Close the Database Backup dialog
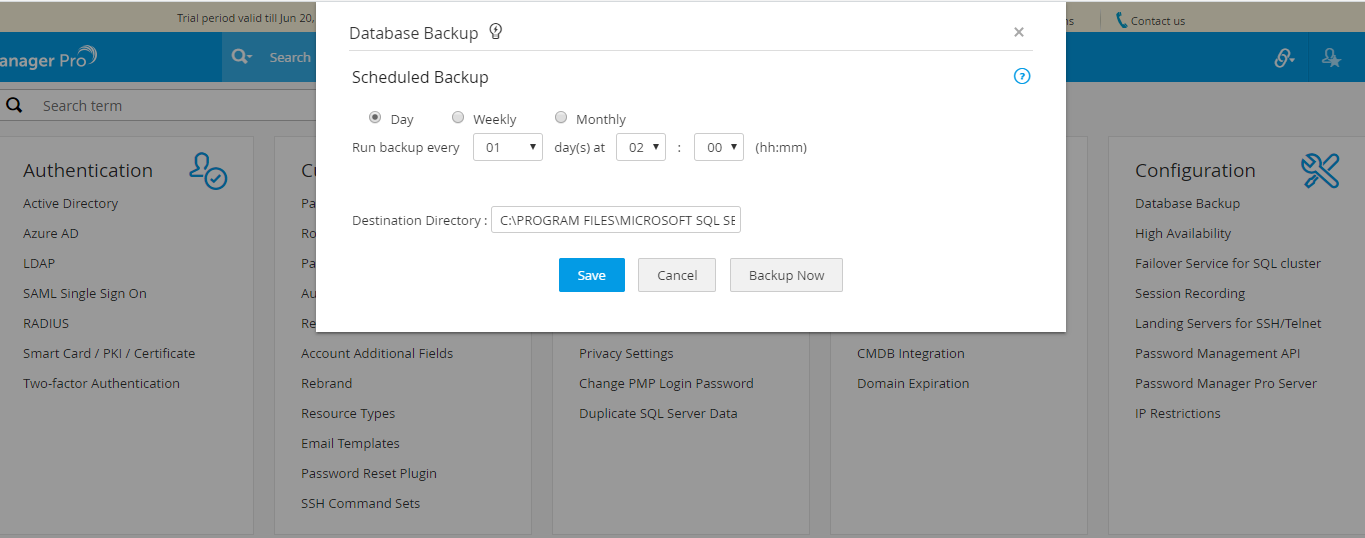Screen dimensions: 1365x538 (x=1019, y=32)
